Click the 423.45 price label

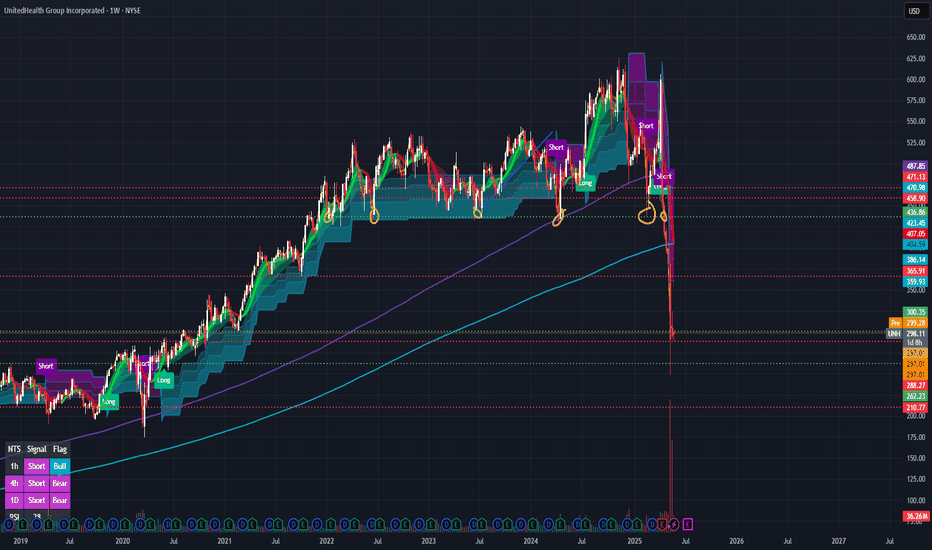[x=915, y=223]
